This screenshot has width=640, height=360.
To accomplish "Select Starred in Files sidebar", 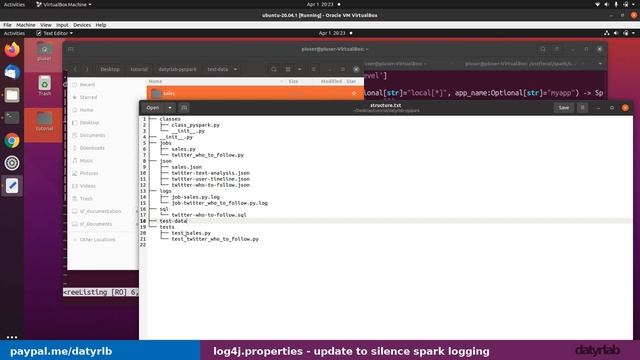I will click(x=88, y=97).
